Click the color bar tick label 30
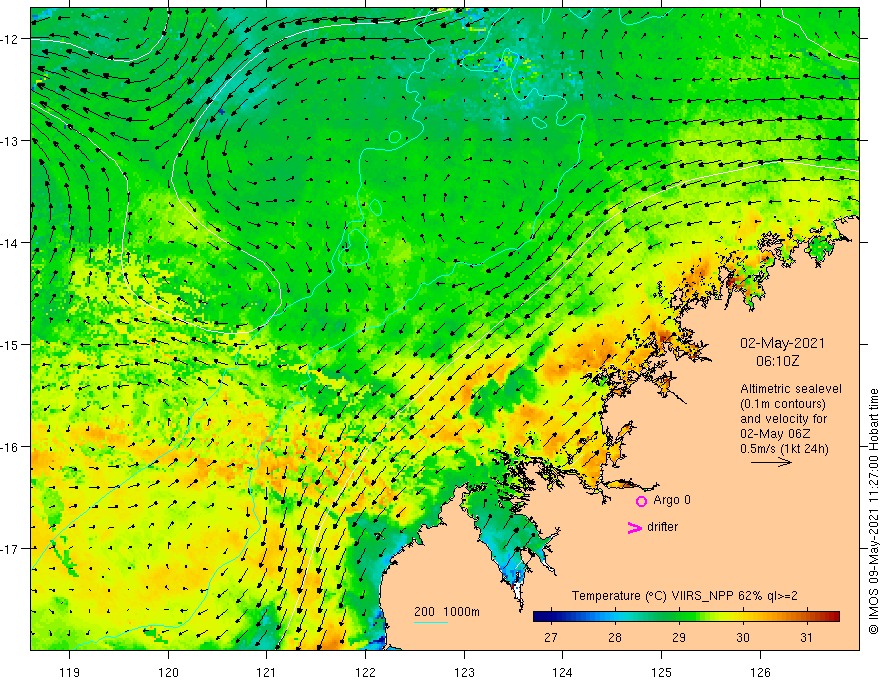This screenshot has width=880, height=680. pos(742,637)
